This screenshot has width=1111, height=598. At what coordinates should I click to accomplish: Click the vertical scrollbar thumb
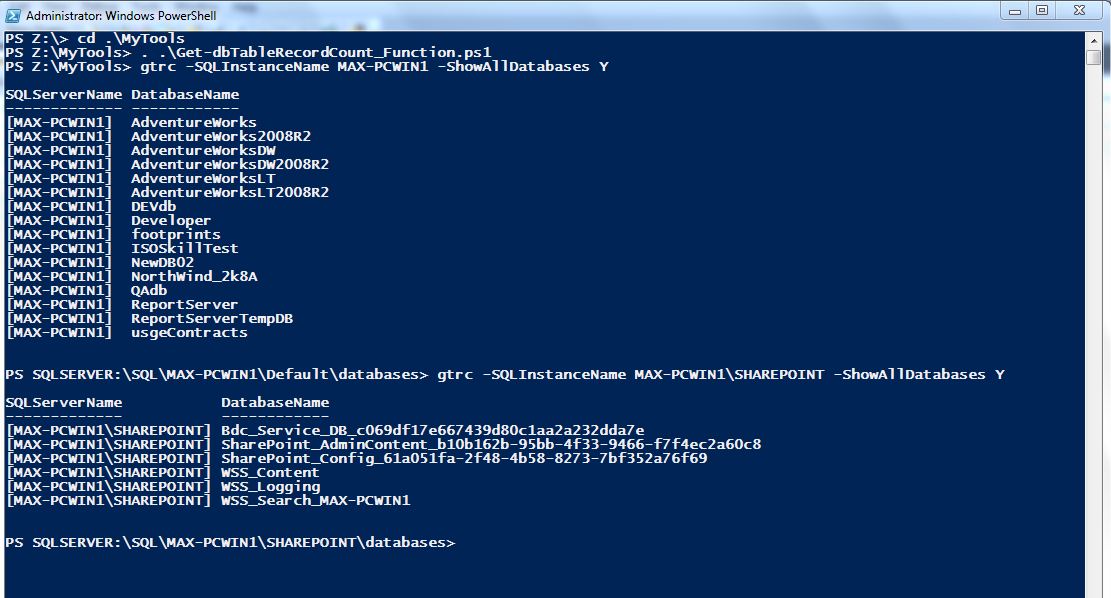click(x=1093, y=57)
